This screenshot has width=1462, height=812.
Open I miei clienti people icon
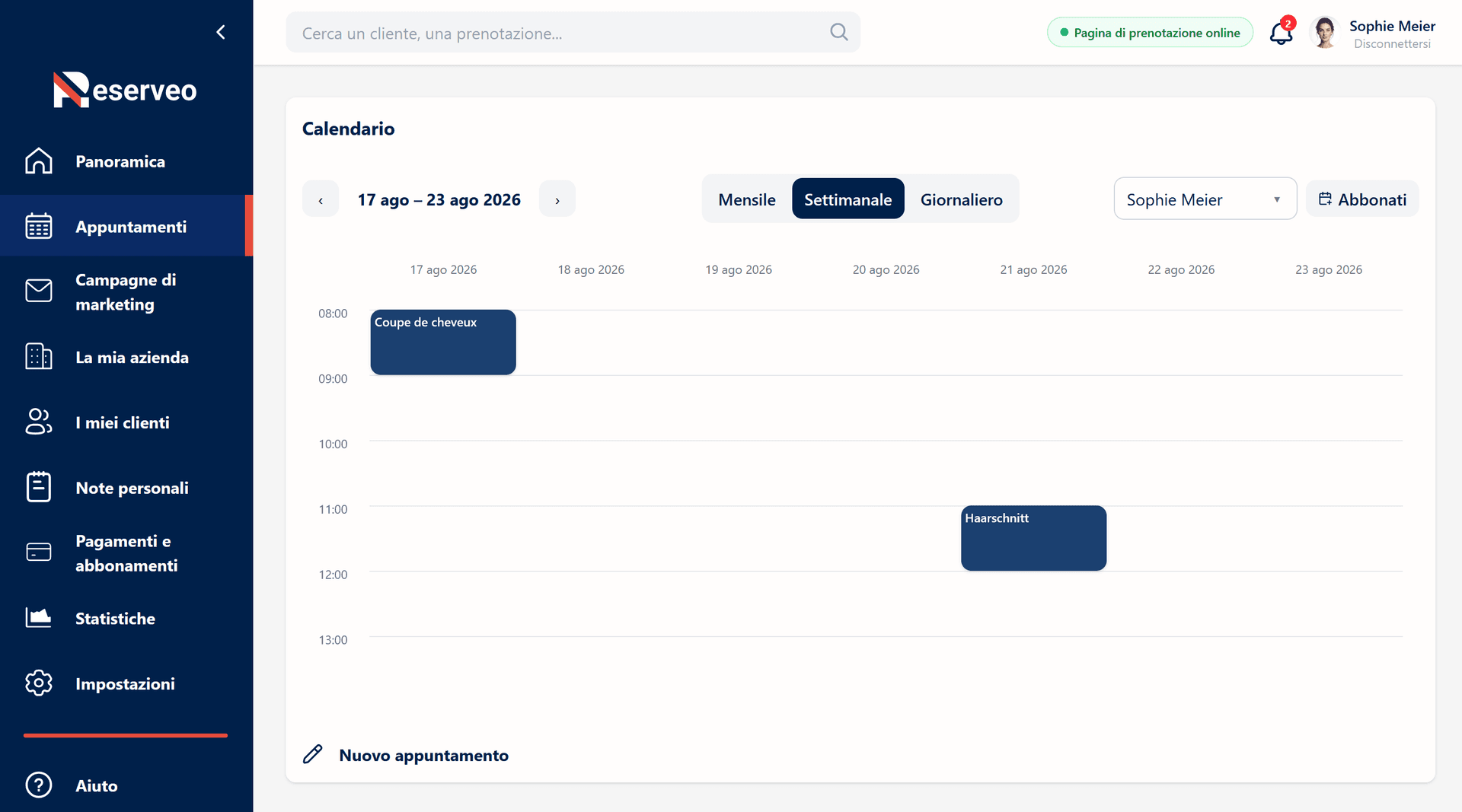coord(39,422)
